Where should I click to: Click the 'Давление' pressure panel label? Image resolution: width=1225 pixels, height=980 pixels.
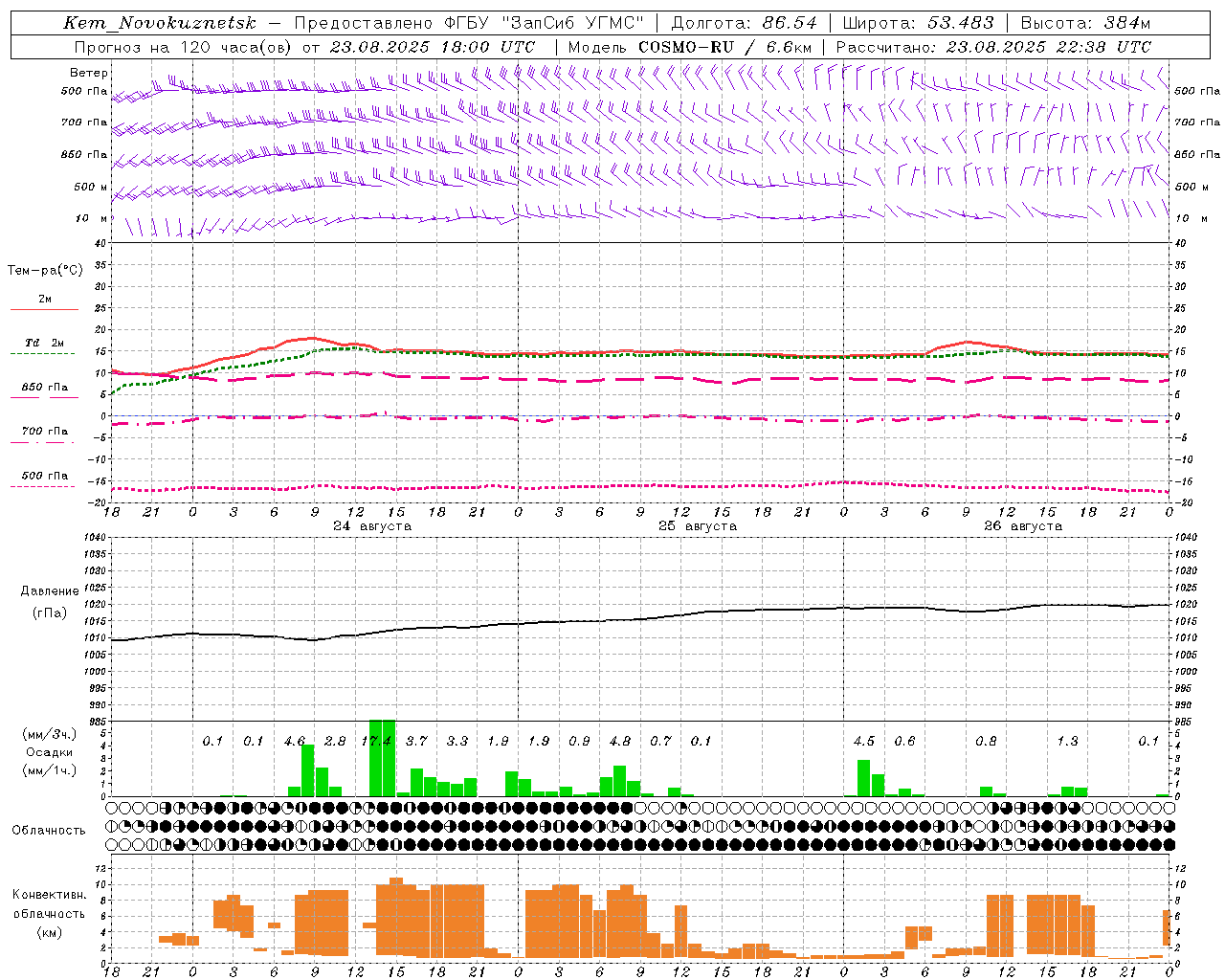point(50,591)
